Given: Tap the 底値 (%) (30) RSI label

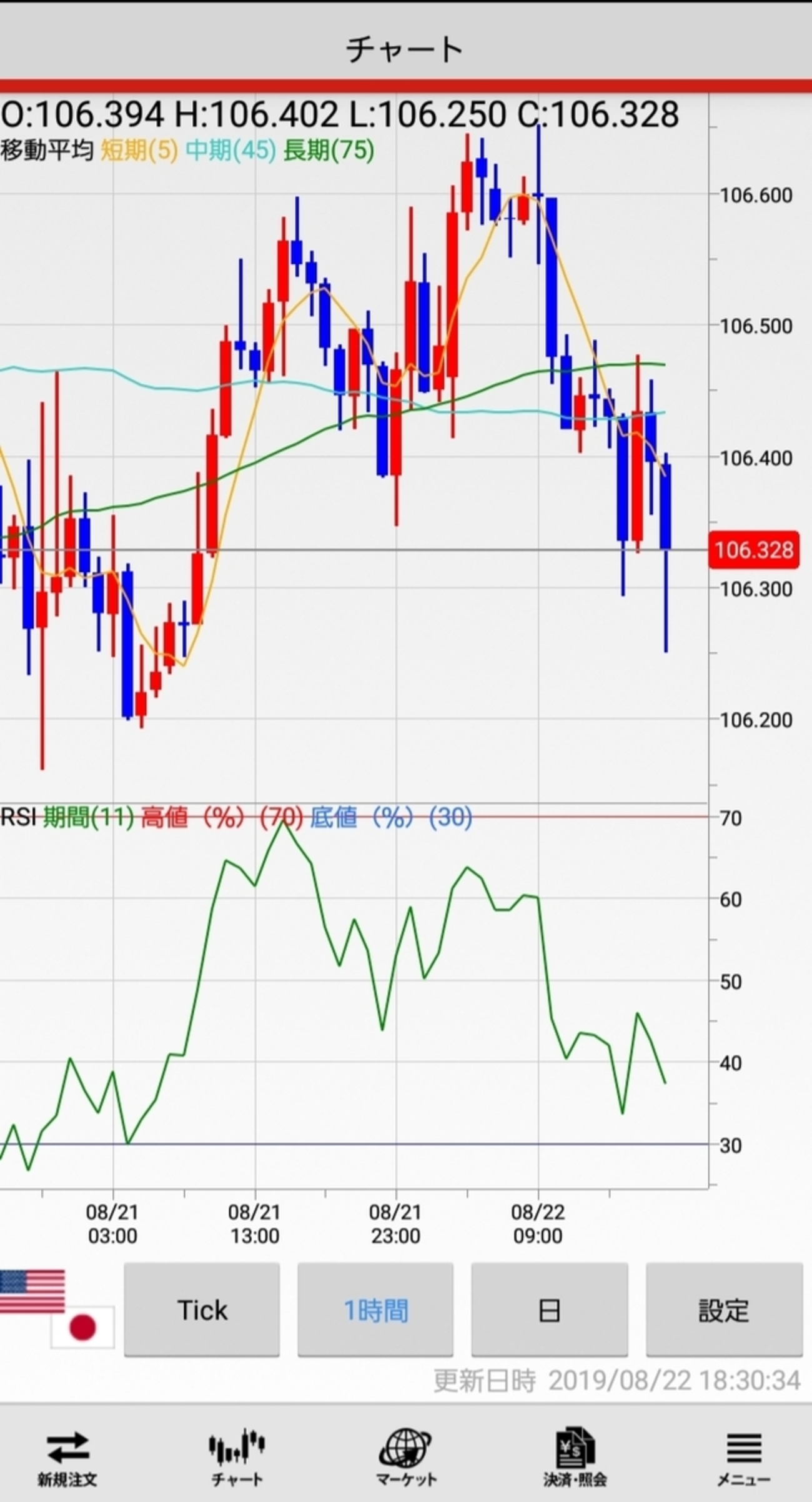Looking at the screenshot, I should (392, 817).
